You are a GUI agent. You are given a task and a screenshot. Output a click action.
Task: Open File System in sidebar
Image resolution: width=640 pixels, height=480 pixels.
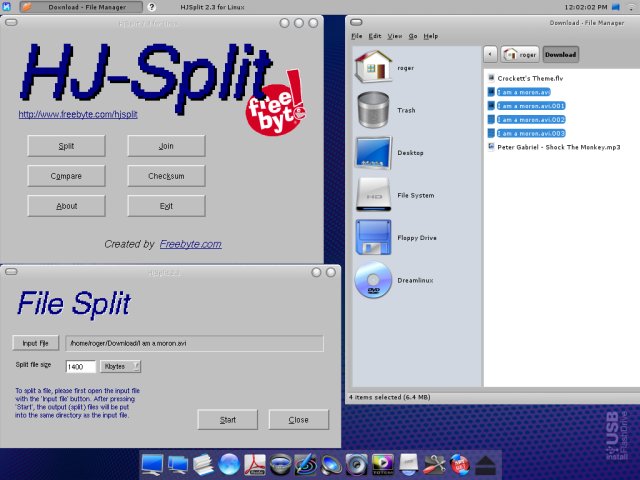pos(416,195)
